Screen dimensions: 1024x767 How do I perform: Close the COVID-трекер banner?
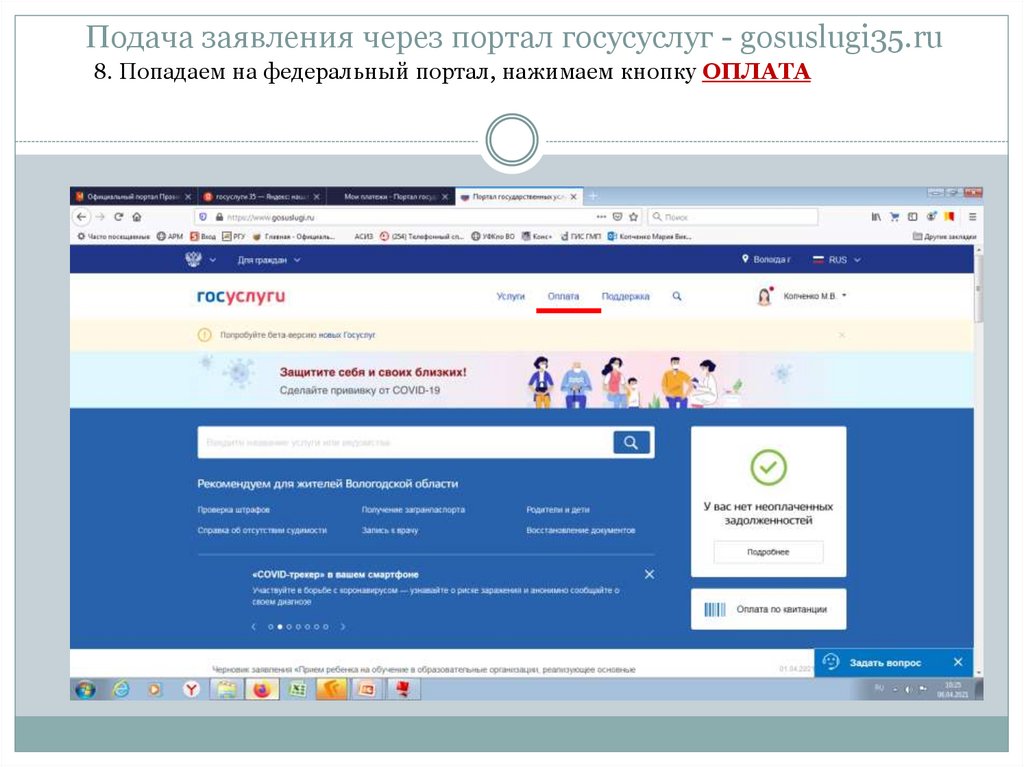point(649,574)
